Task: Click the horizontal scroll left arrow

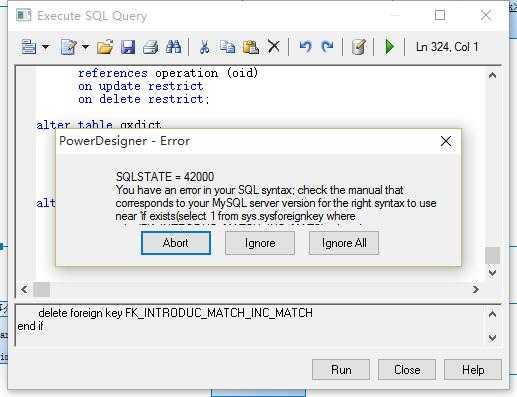Action: click(24, 289)
